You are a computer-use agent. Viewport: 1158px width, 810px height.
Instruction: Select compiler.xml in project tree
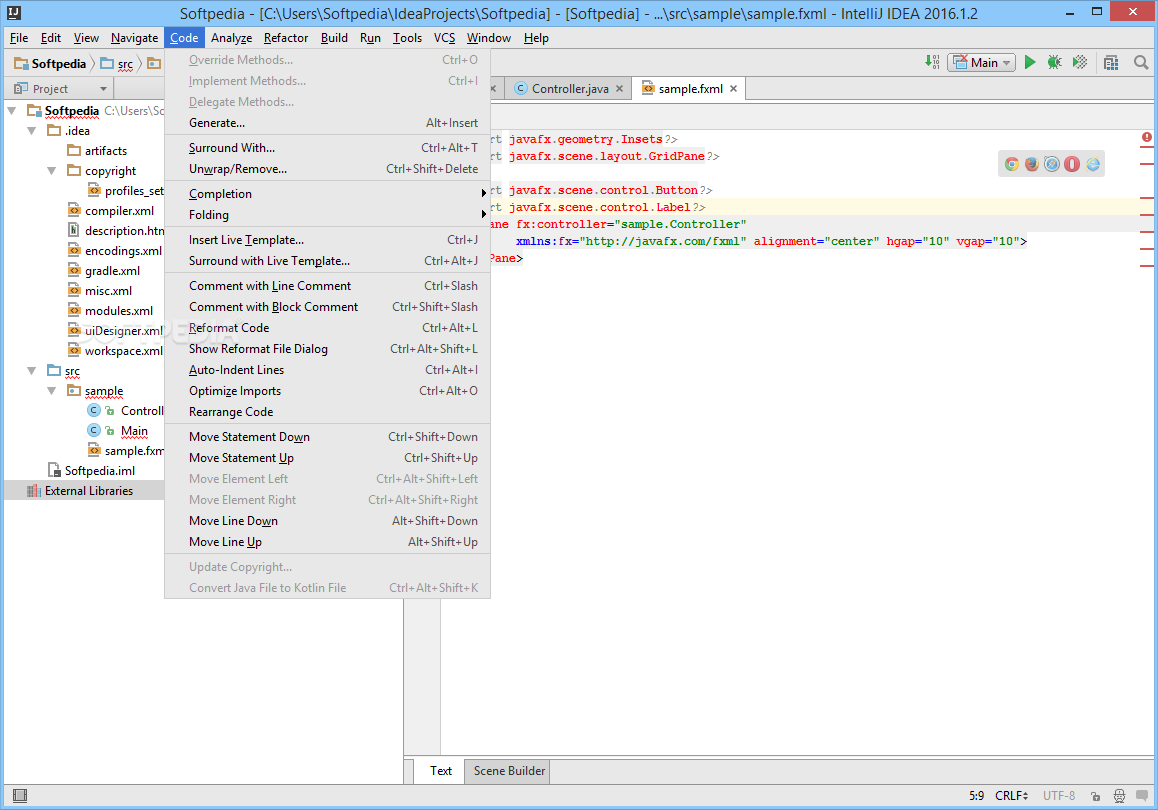pos(119,211)
